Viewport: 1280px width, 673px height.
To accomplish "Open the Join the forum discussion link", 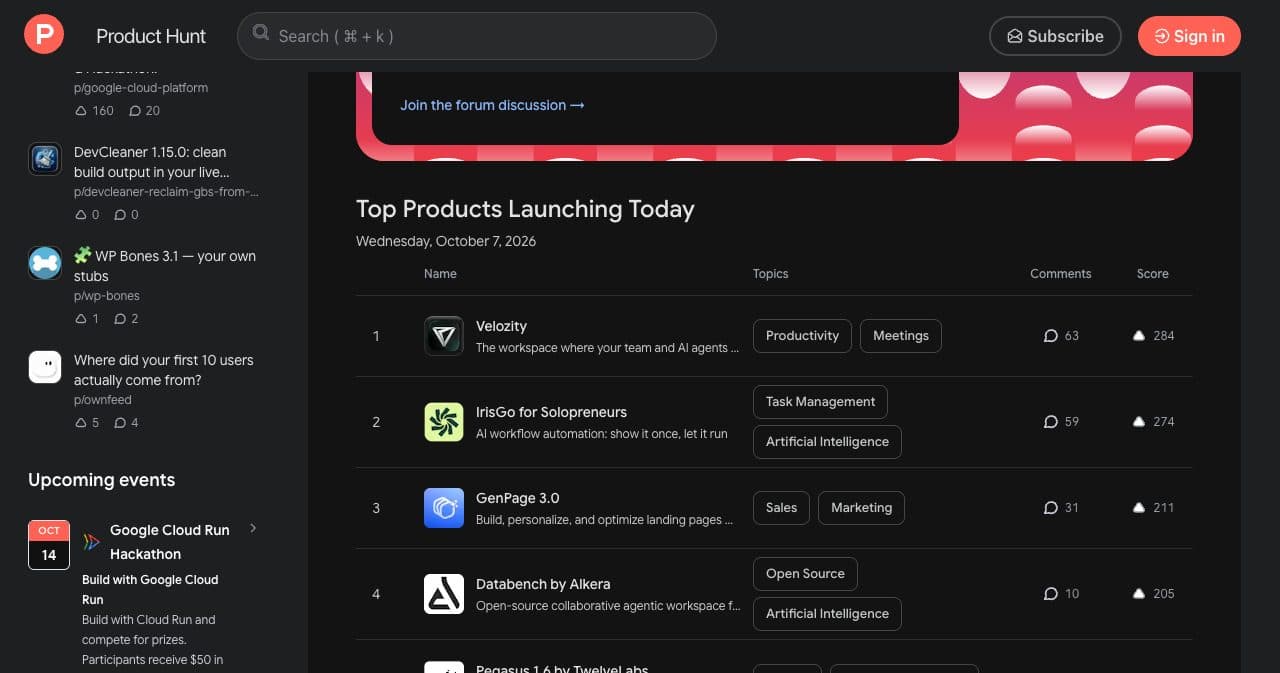I will tap(492, 105).
